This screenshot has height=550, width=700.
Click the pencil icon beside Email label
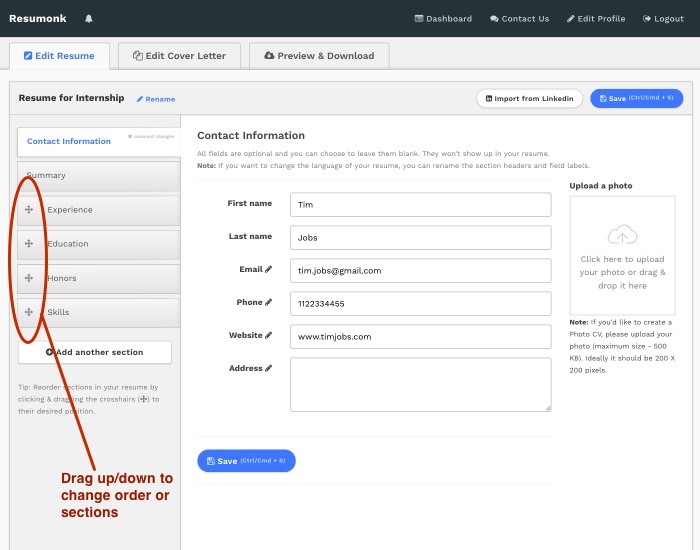[x=269, y=269]
